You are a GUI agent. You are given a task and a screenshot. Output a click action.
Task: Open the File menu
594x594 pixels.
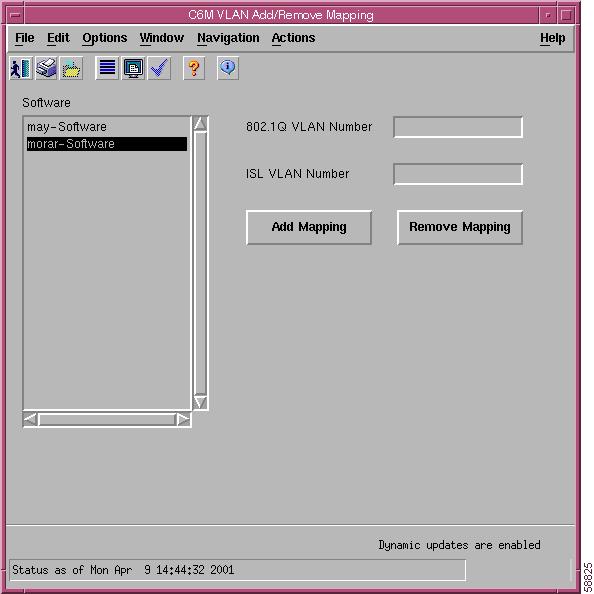pyautogui.click(x=25, y=38)
